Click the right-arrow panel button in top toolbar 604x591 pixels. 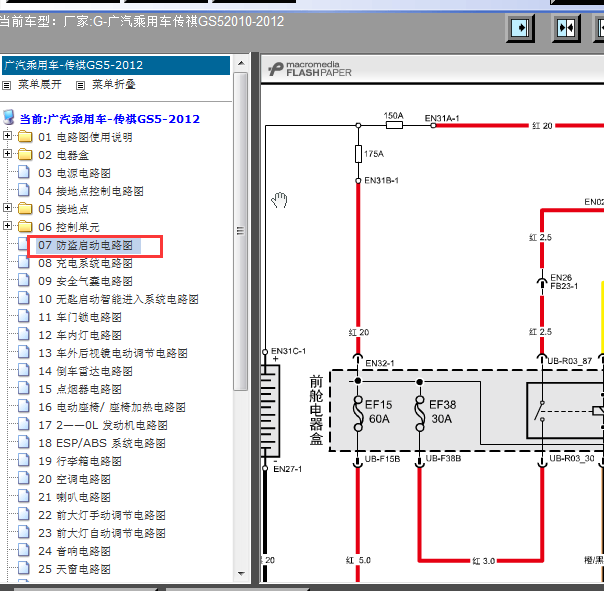[x=520, y=28]
